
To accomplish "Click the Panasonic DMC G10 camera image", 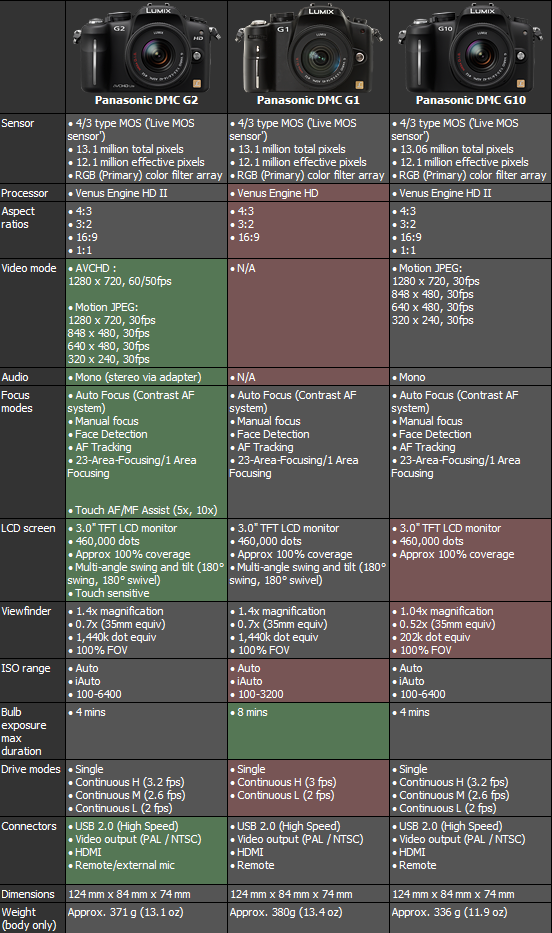I will 470,47.
